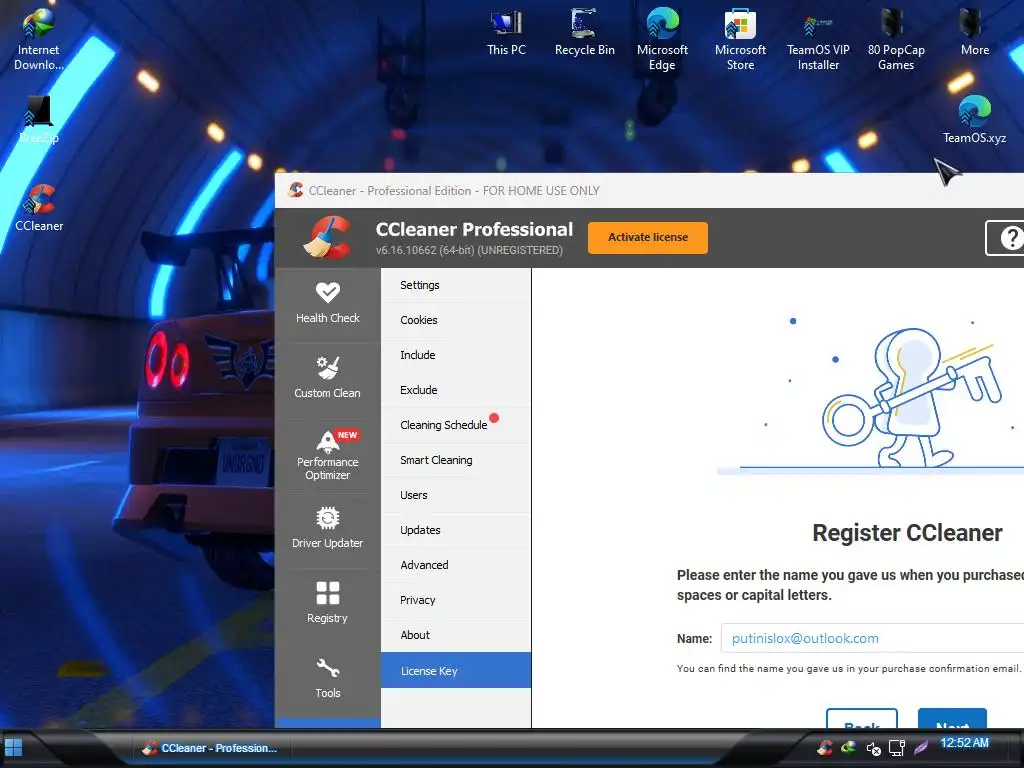Click the orange Activate license button
The width and height of the screenshot is (1024, 768).
[x=648, y=238]
